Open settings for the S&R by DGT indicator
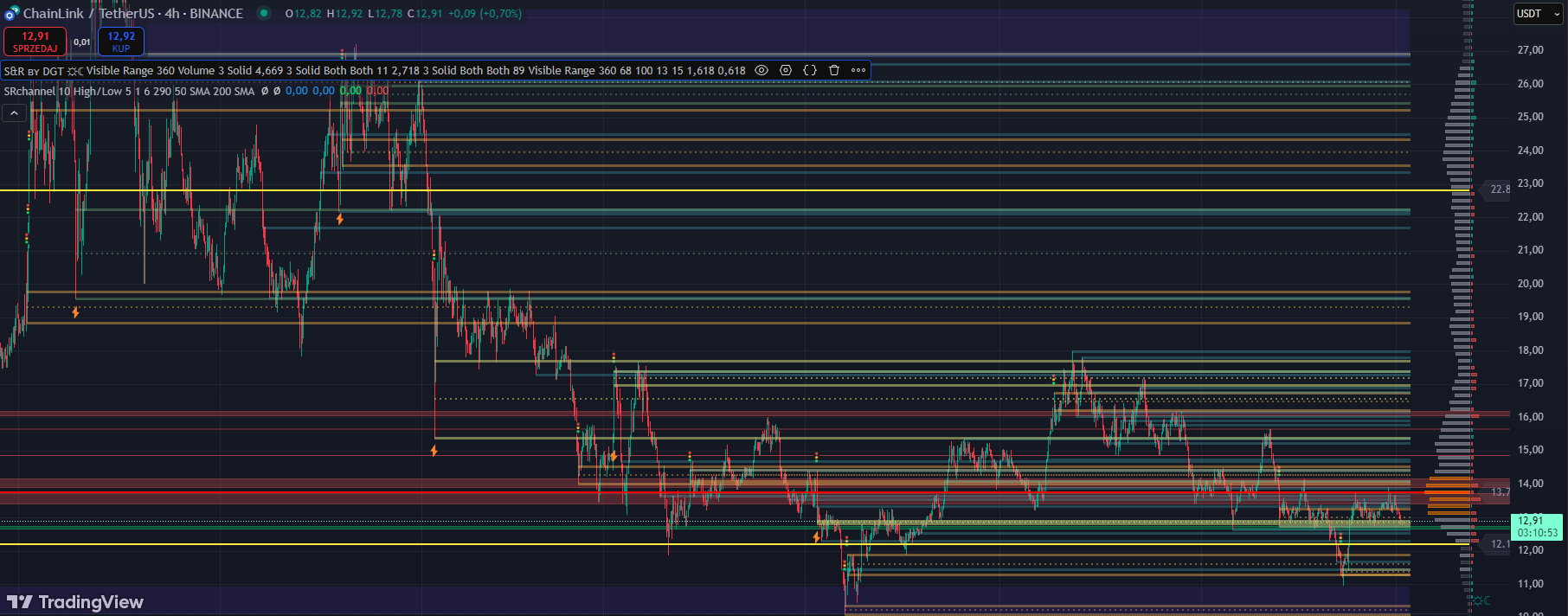 [x=786, y=70]
